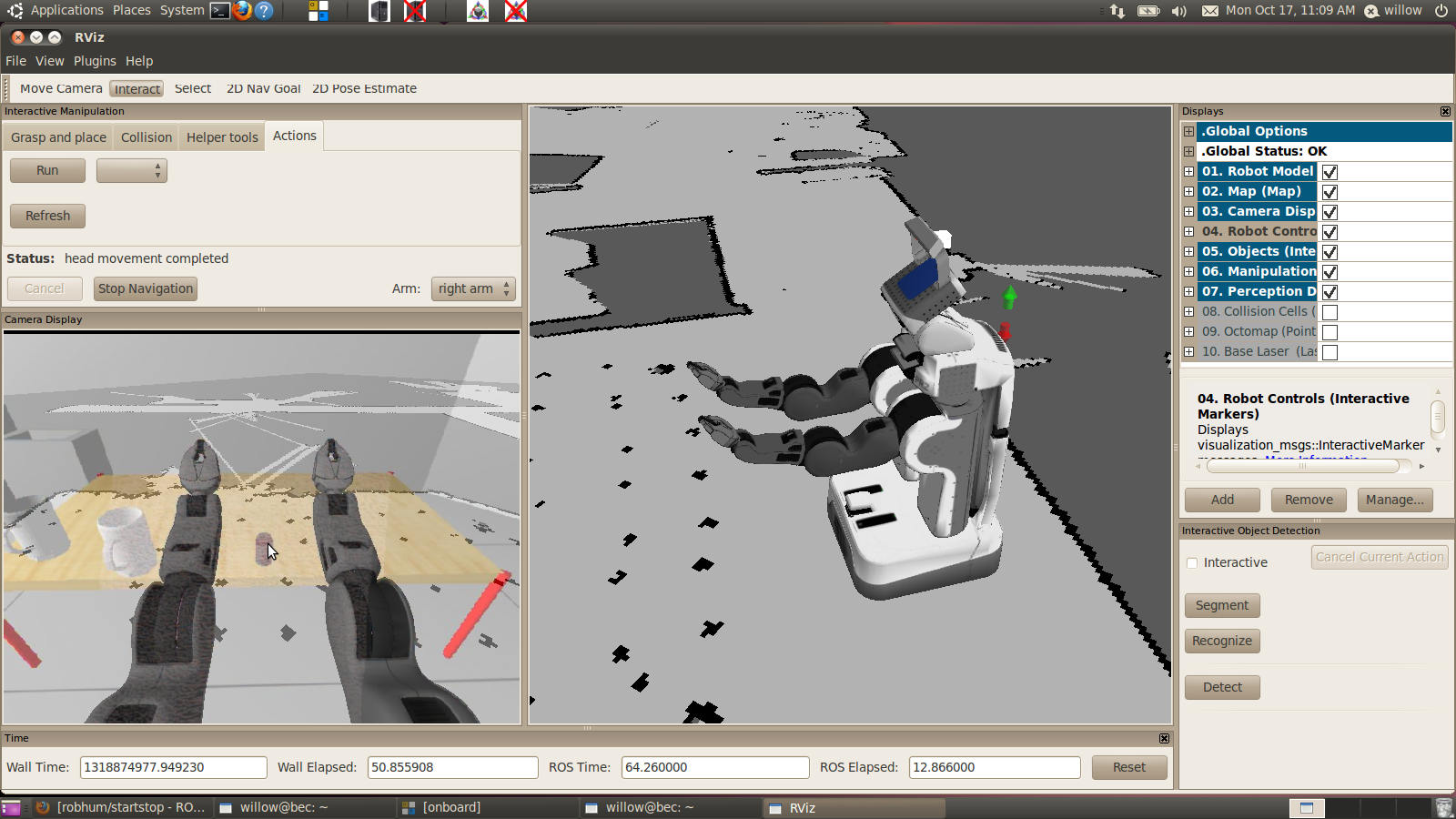Open the Arm selection dropdown
The width and height of the screenshot is (1456, 819).
pyautogui.click(x=472, y=288)
